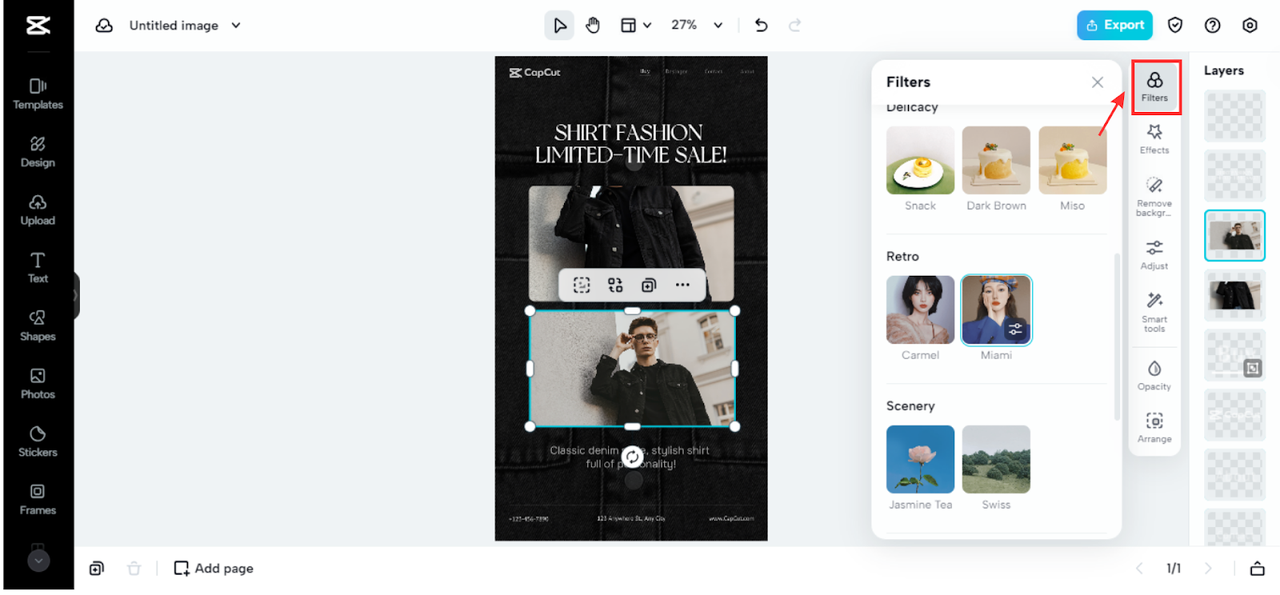Select the pointer select tool
This screenshot has height=595, width=1280.
[x=559, y=26]
